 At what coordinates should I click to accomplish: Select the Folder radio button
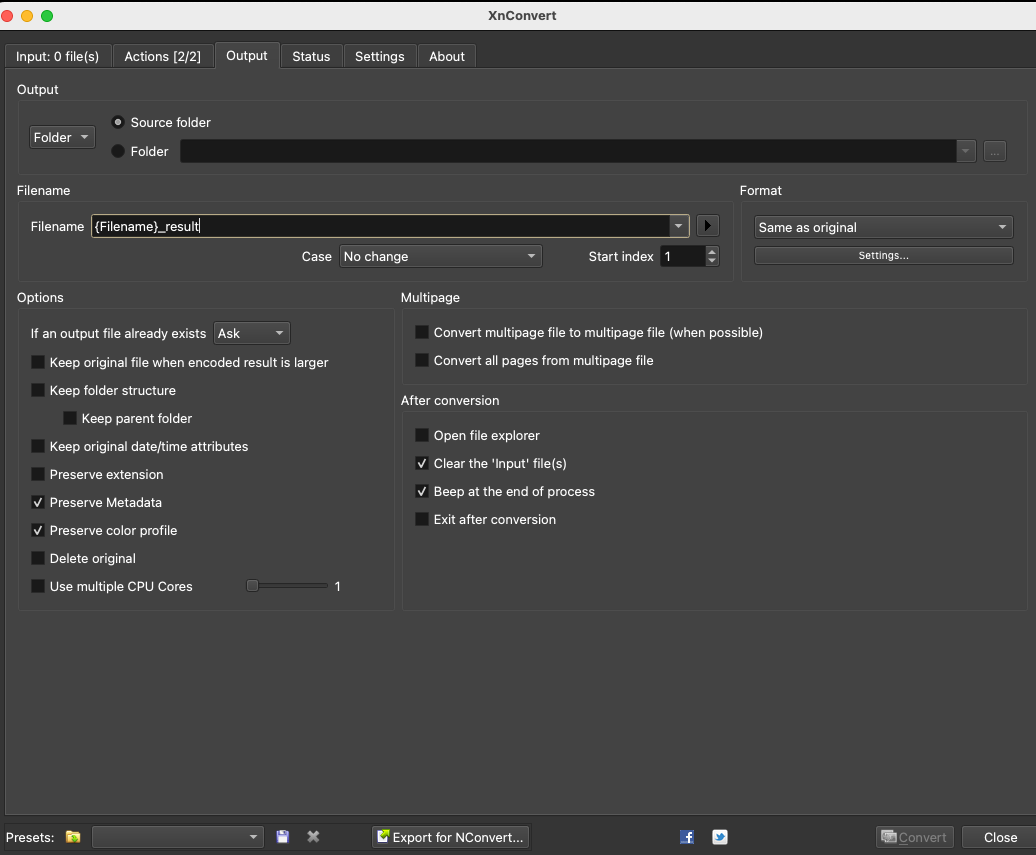pyautogui.click(x=118, y=151)
